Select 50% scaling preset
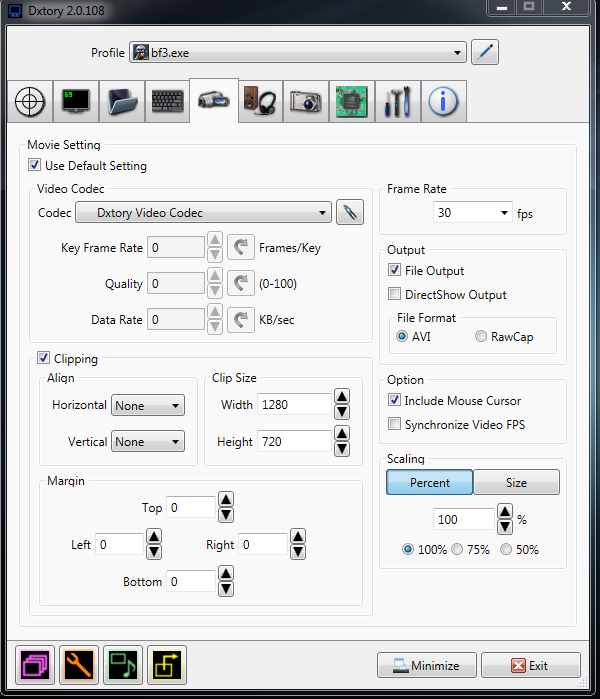Screen dimensions: 600x699 click(505, 549)
